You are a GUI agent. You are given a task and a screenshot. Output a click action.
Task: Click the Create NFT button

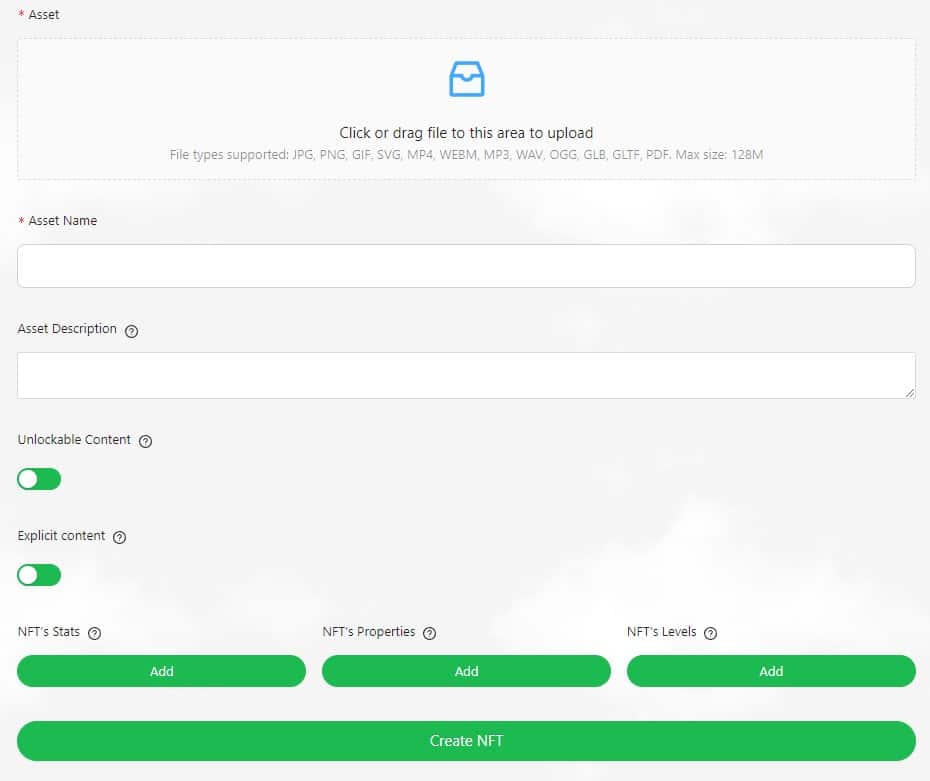pyautogui.click(x=466, y=741)
